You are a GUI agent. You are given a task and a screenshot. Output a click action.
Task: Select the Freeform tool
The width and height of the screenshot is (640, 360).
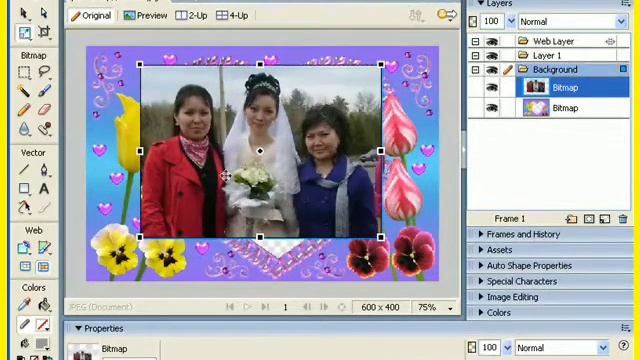coord(24,207)
